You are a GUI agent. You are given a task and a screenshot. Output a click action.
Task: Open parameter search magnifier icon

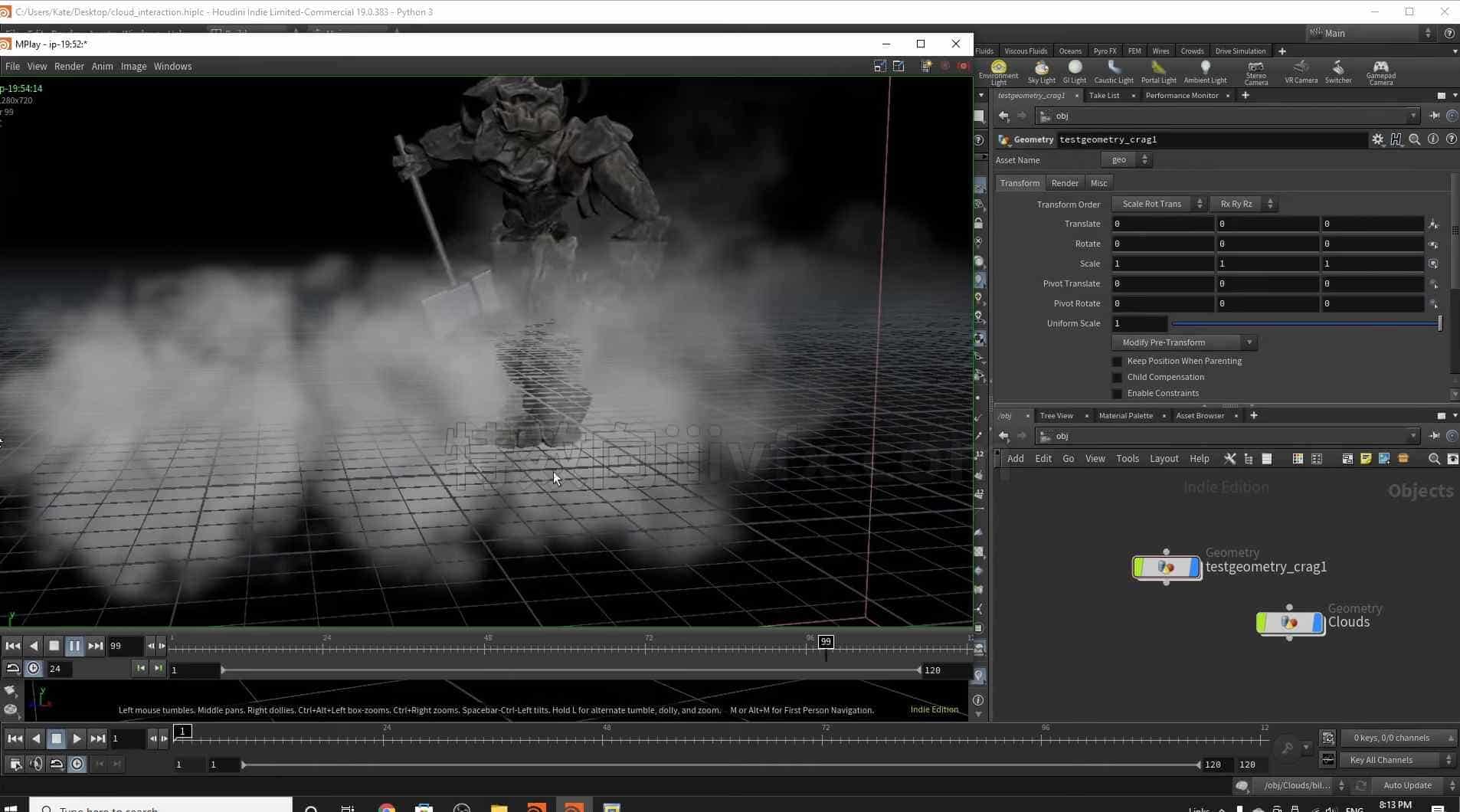click(x=1414, y=139)
